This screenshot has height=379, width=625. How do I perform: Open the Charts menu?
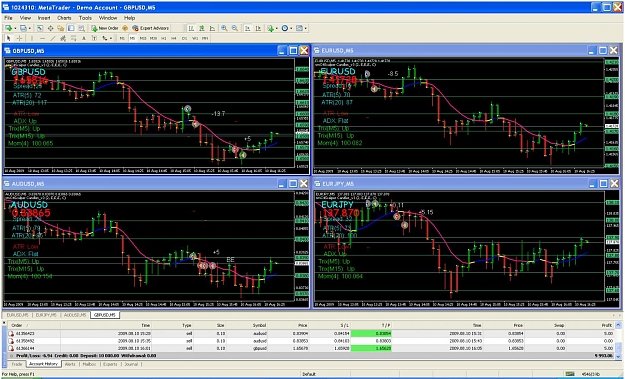(x=64, y=18)
